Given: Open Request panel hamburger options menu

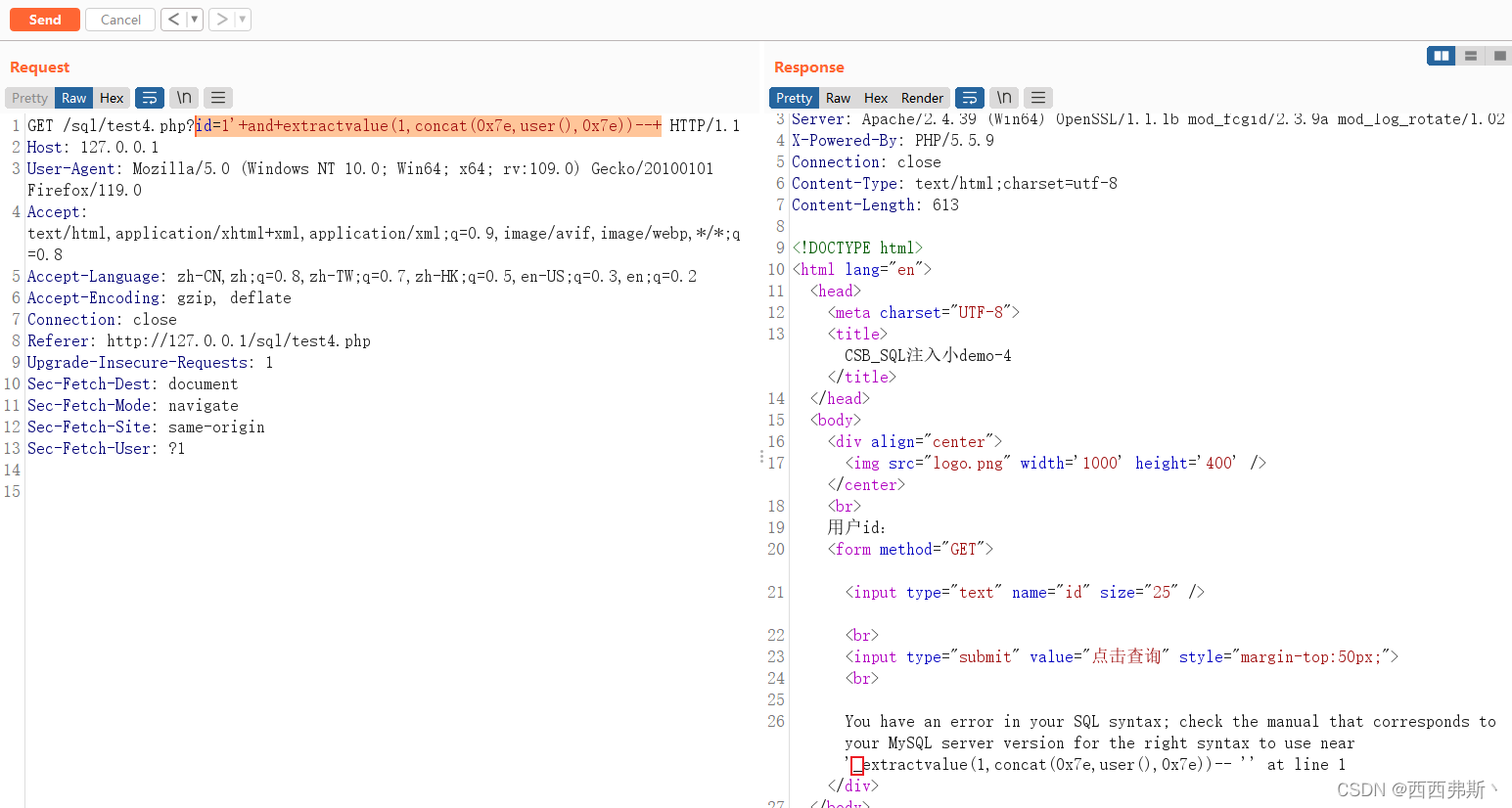Looking at the screenshot, I should click(218, 98).
